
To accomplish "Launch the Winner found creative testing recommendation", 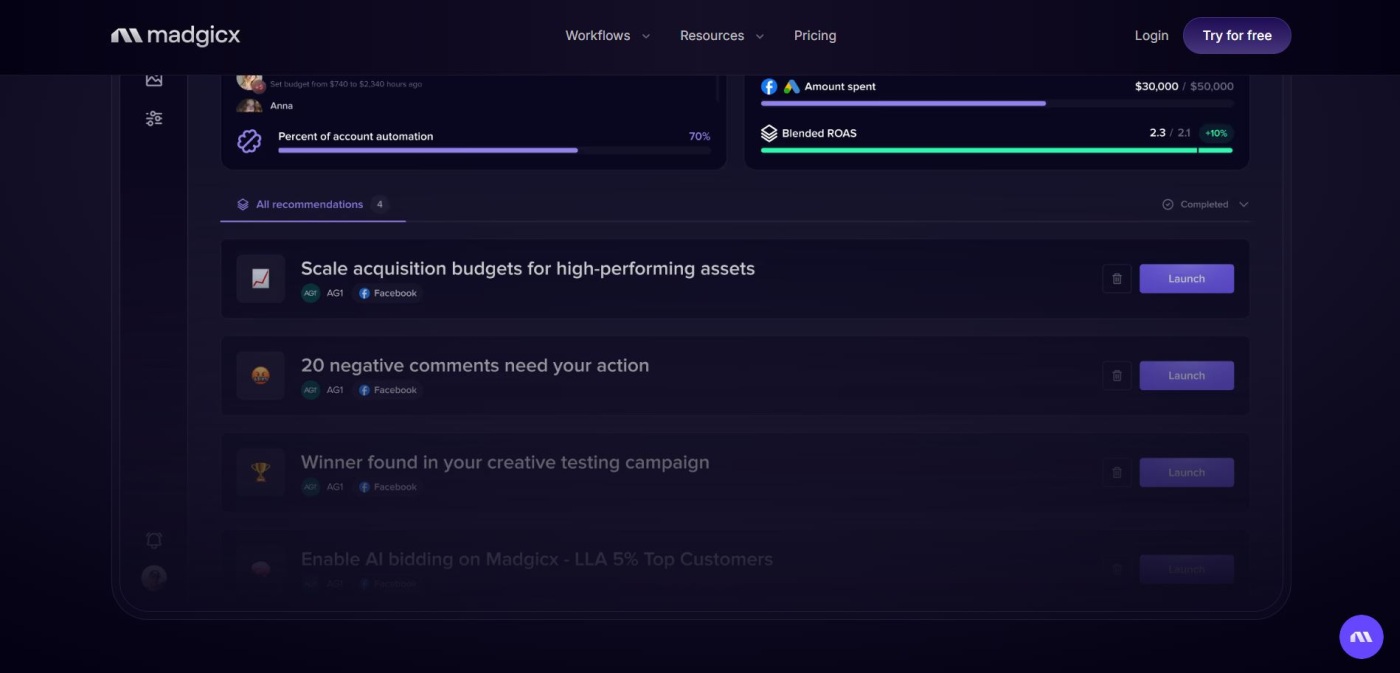I will 1187,473.
